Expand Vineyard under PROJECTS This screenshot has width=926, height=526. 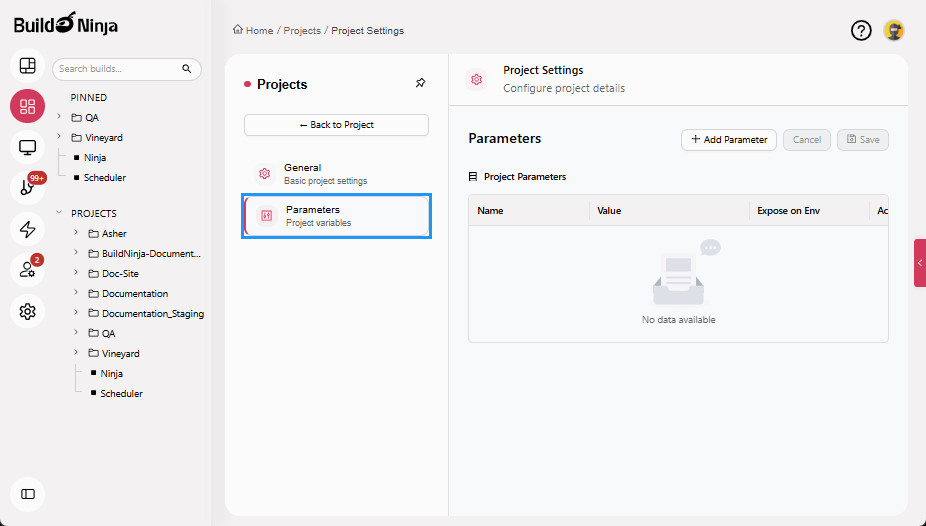point(76,352)
